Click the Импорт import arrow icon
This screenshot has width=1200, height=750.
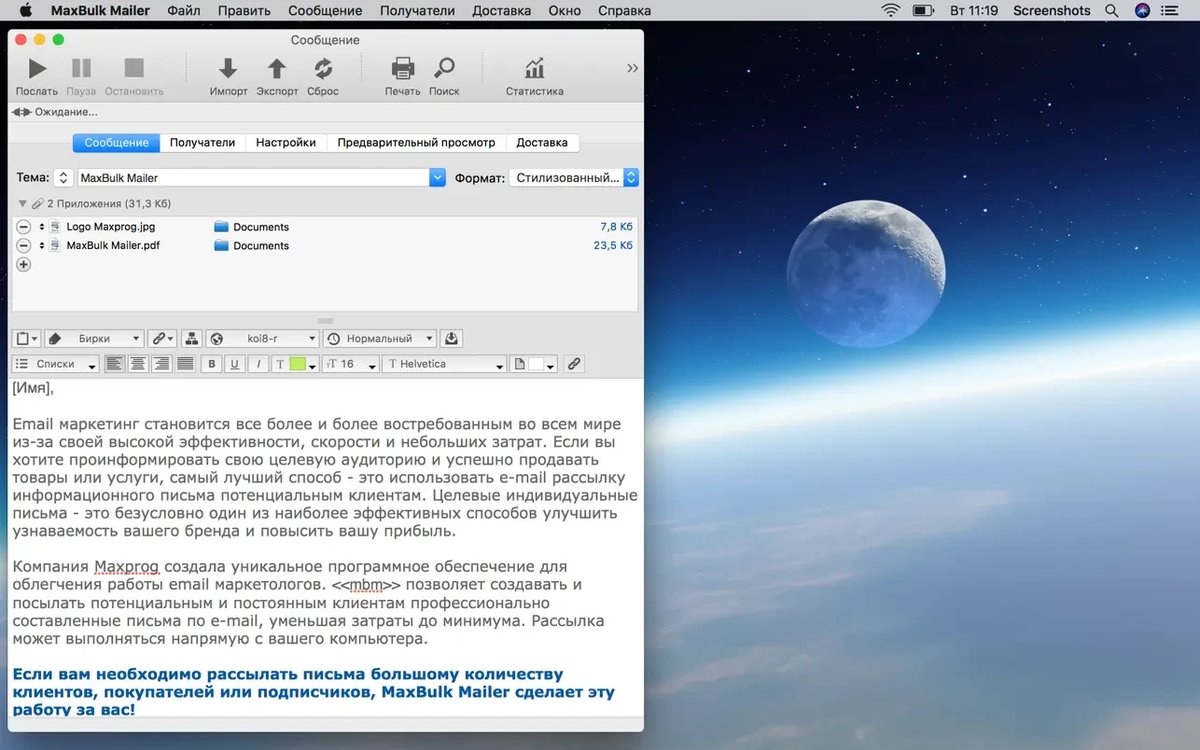228,69
